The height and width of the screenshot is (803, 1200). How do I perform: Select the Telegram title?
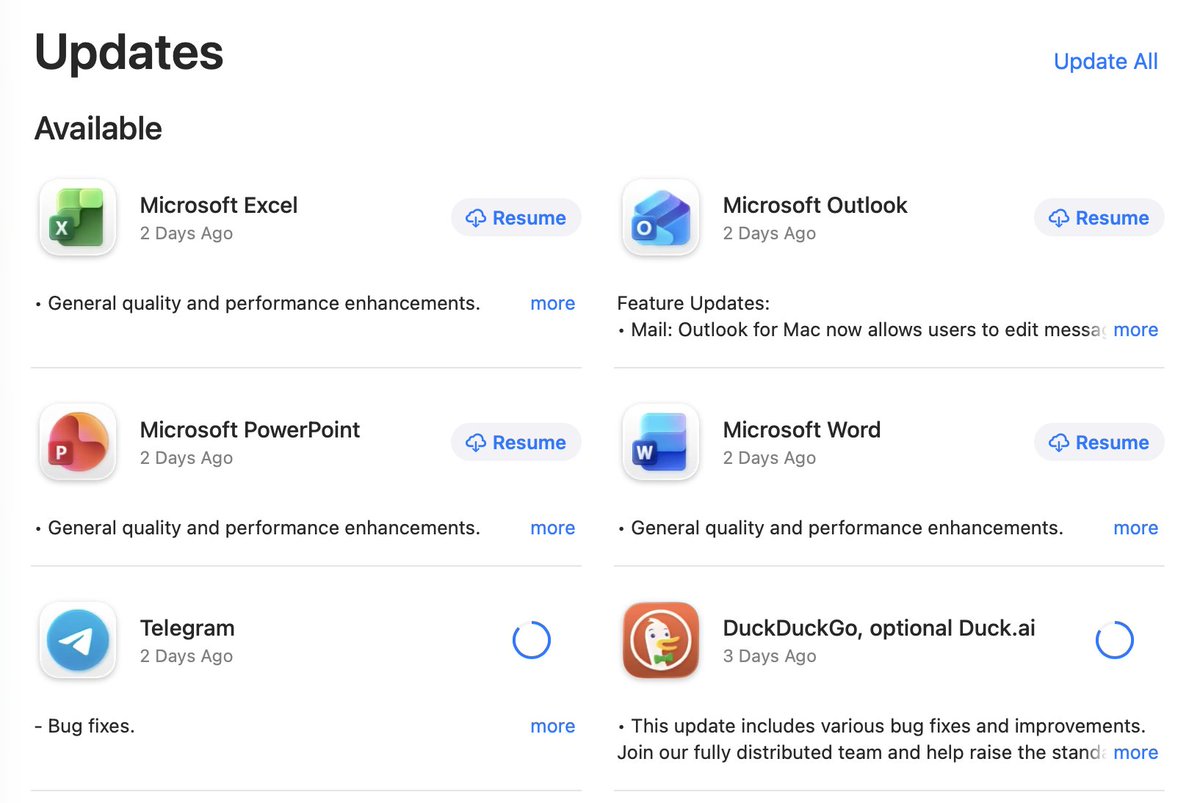(187, 628)
